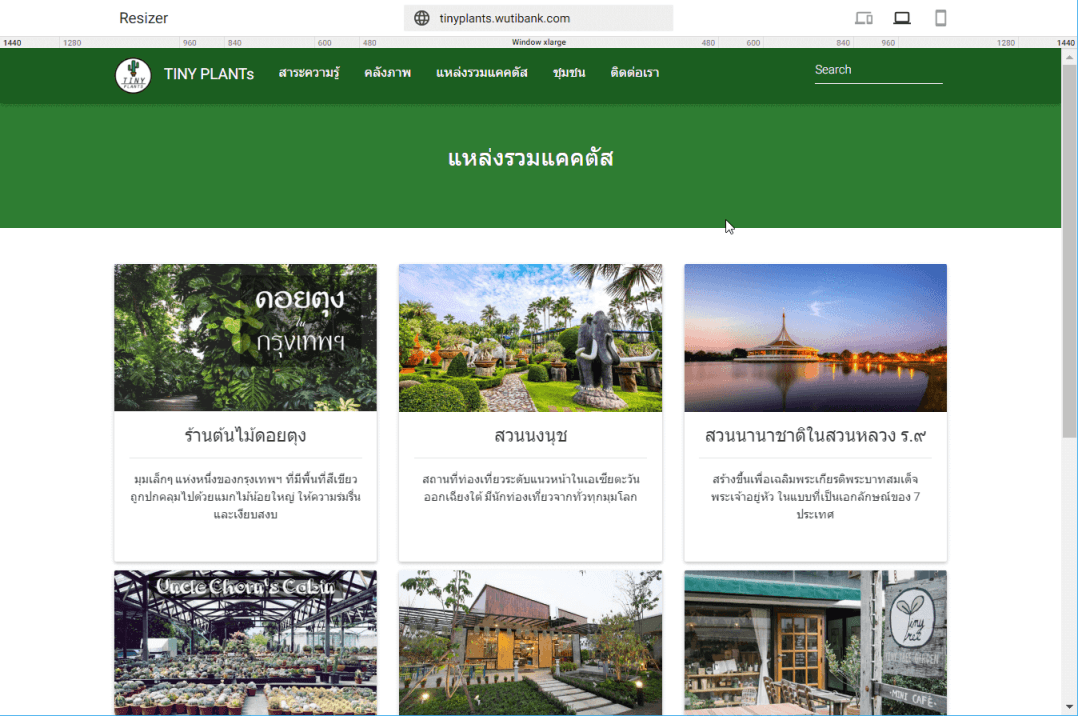Open the คลังภาพ gallery menu item
Image resolution: width=1078 pixels, height=716 pixels.
coord(387,73)
